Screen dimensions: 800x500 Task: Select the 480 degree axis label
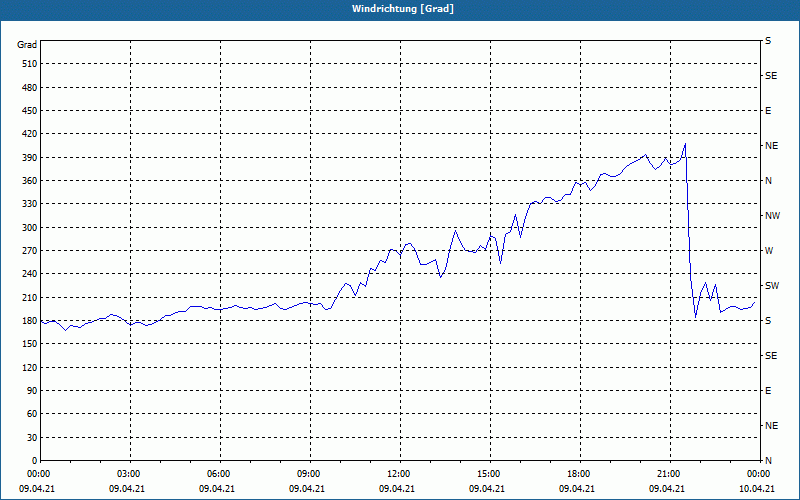(x=30, y=88)
